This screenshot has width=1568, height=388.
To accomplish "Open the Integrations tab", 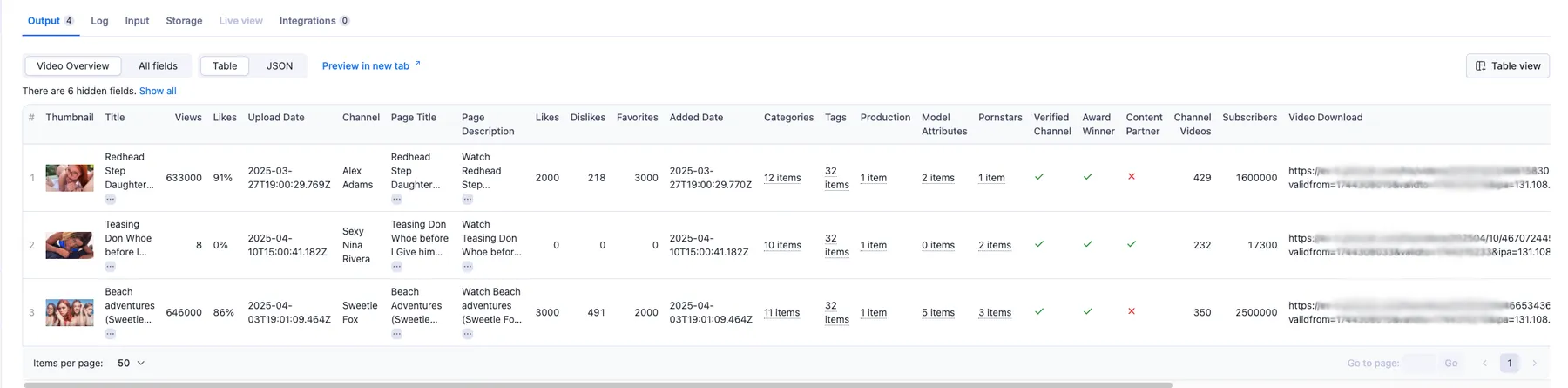I will click(x=314, y=21).
